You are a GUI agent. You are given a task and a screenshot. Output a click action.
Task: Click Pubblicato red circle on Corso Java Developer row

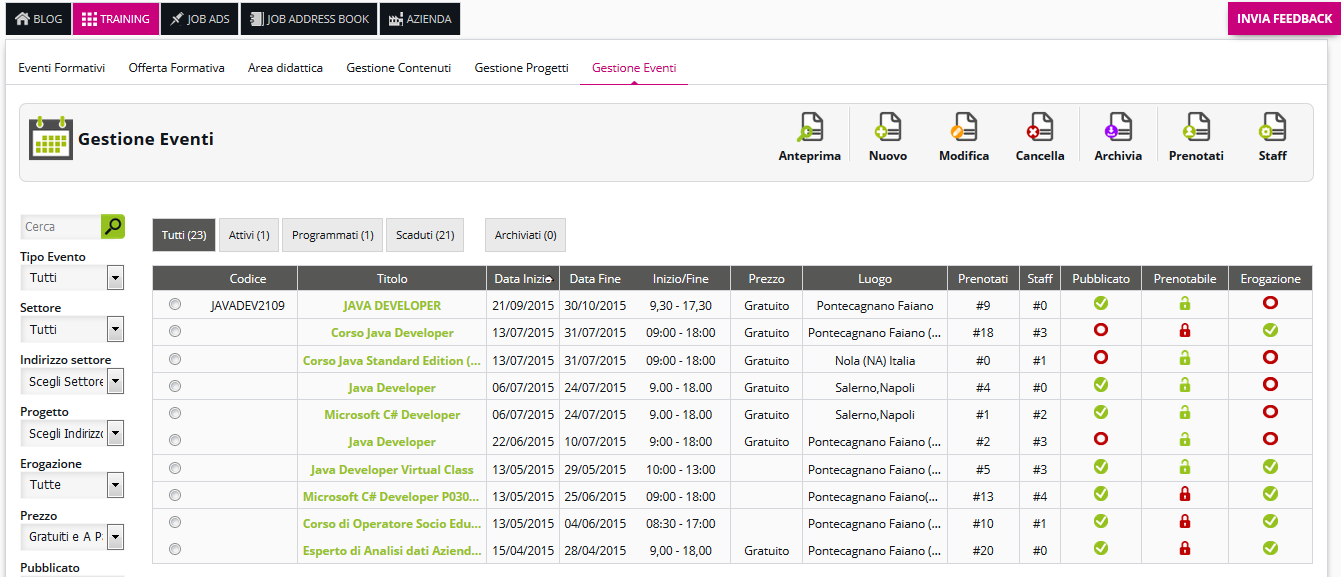1101,330
